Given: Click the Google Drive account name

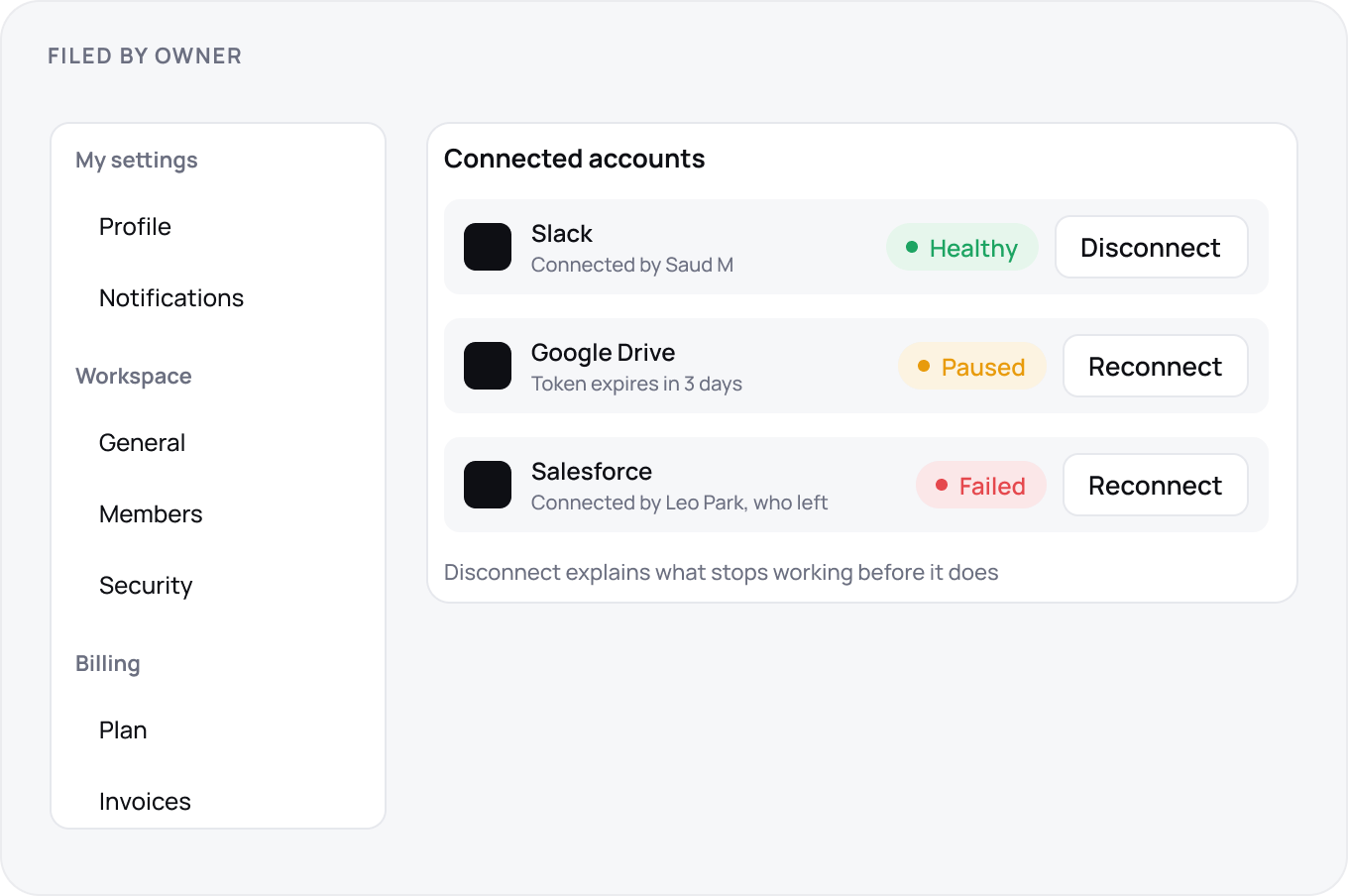Looking at the screenshot, I should click(604, 353).
